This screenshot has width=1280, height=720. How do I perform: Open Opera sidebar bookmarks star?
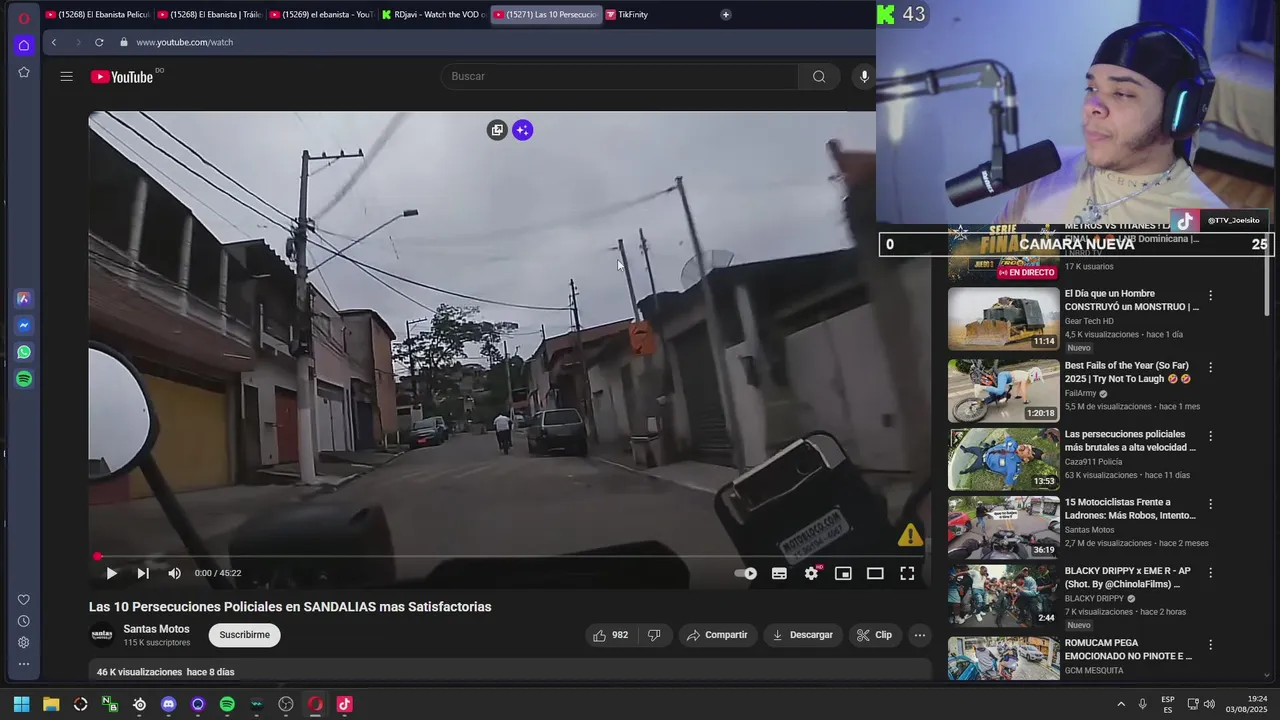[24, 72]
